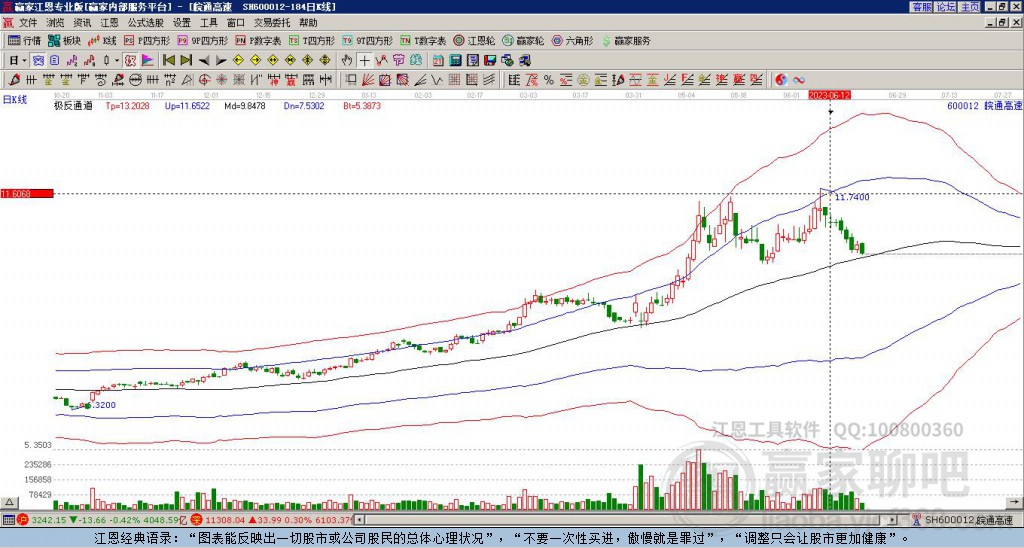Image resolution: width=1024 pixels, height=548 pixels.
Task: Click the black left arrow icon
Action: click(204, 61)
